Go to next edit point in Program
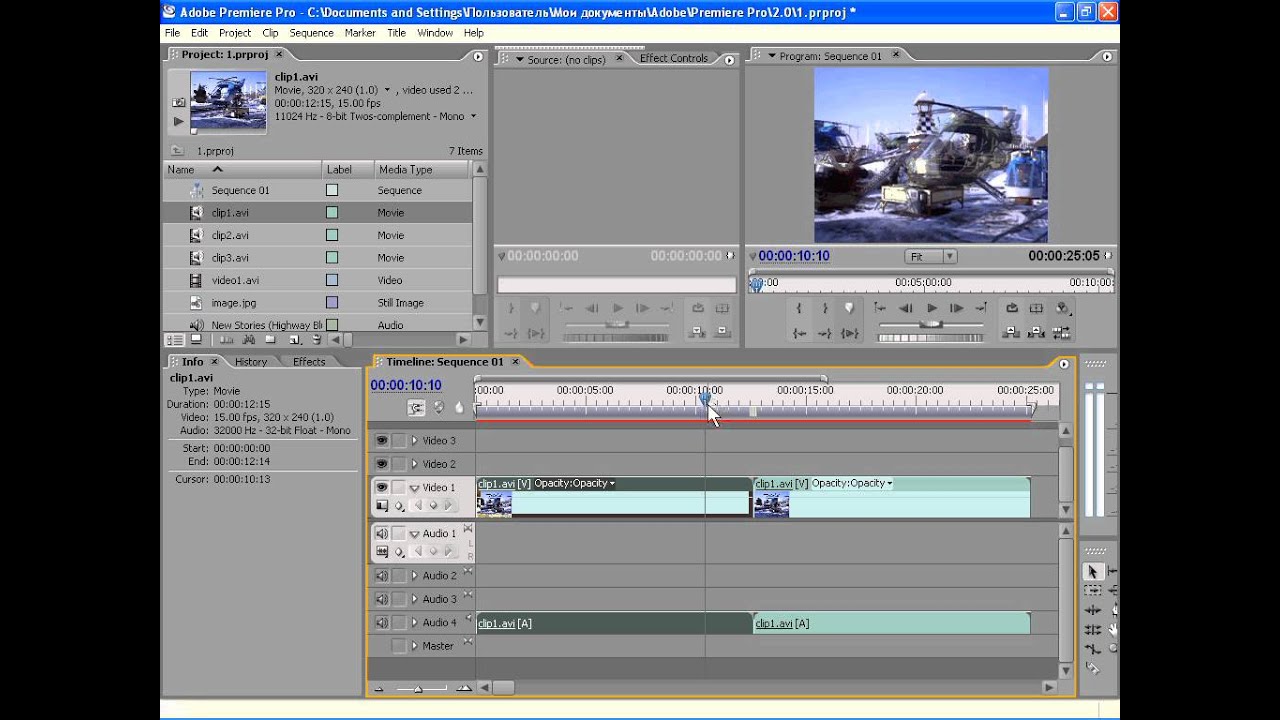This screenshot has width=1280, height=720. (x=982, y=308)
